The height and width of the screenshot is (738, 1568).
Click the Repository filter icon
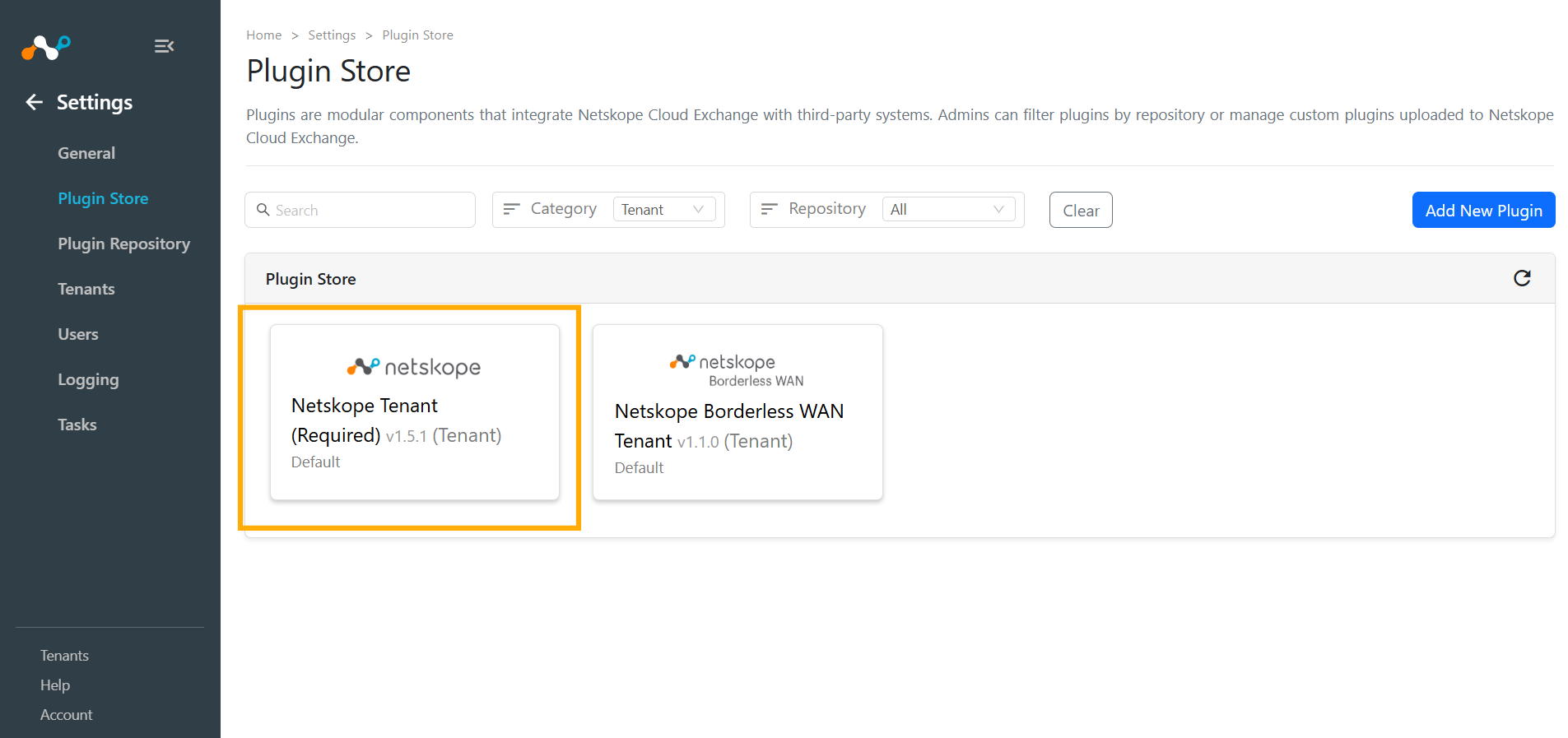[x=769, y=209]
